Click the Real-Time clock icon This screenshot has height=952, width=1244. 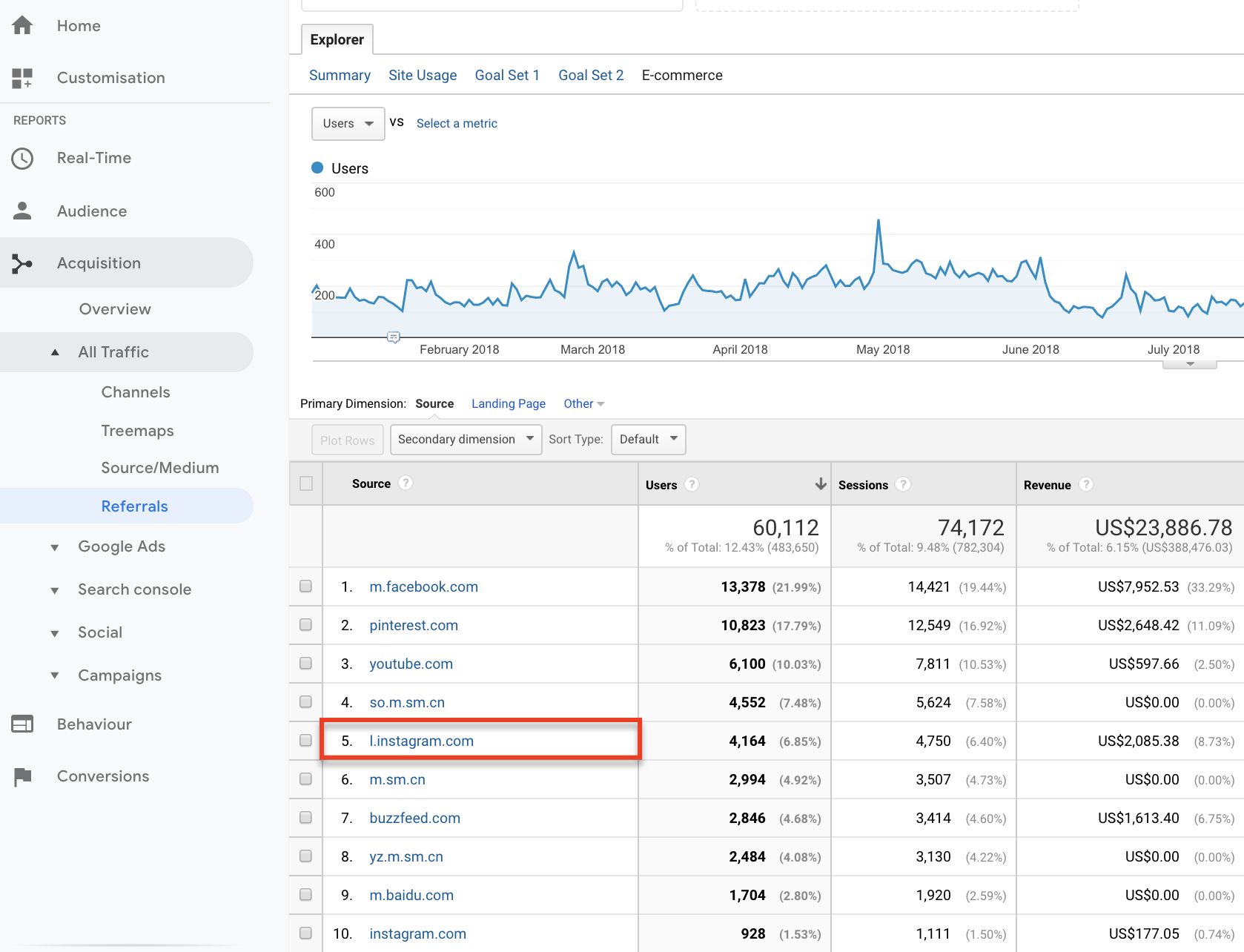click(x=22, y=158)
